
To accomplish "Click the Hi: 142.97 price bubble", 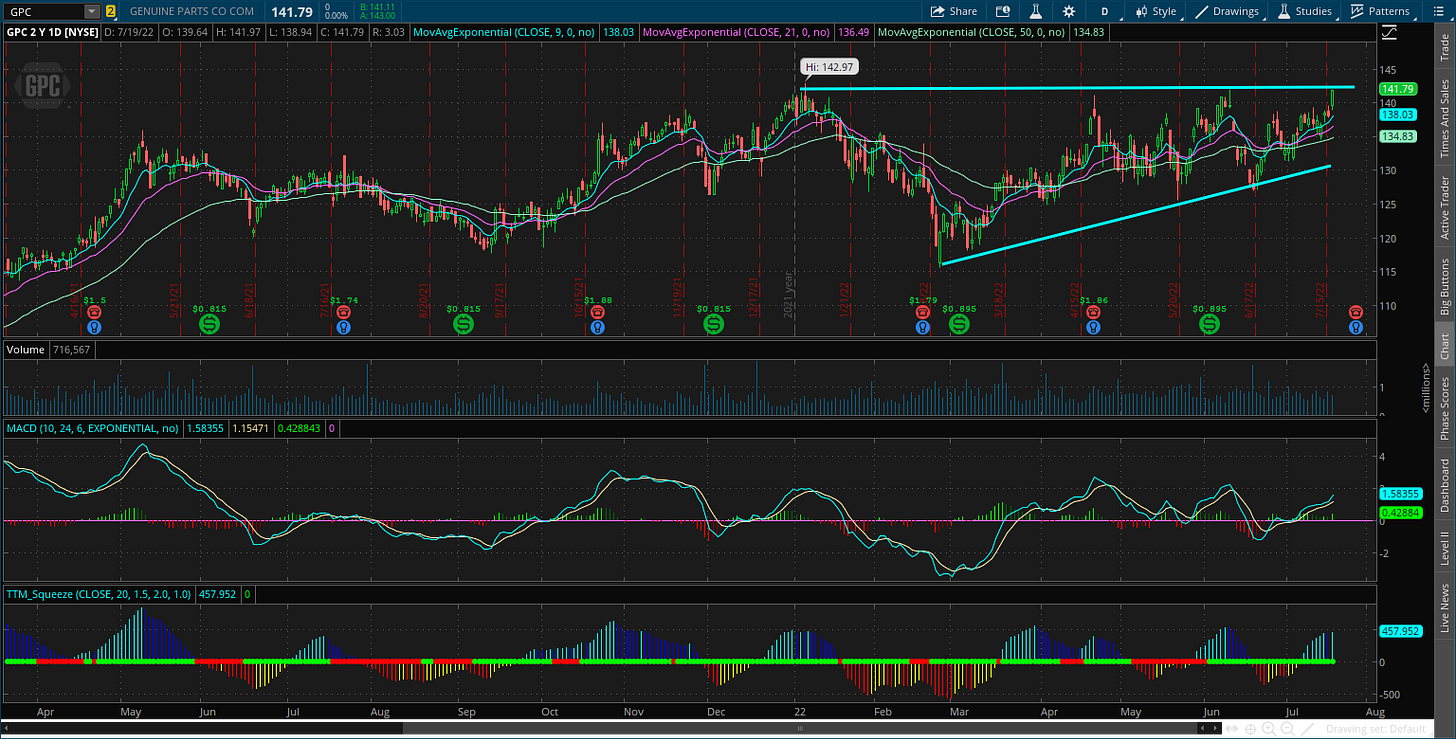I will pos(829,67).
